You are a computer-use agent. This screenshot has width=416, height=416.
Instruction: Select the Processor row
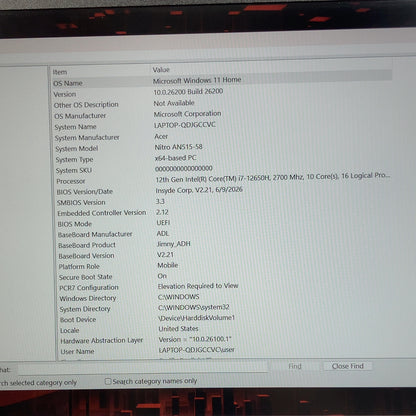point(222,178)
